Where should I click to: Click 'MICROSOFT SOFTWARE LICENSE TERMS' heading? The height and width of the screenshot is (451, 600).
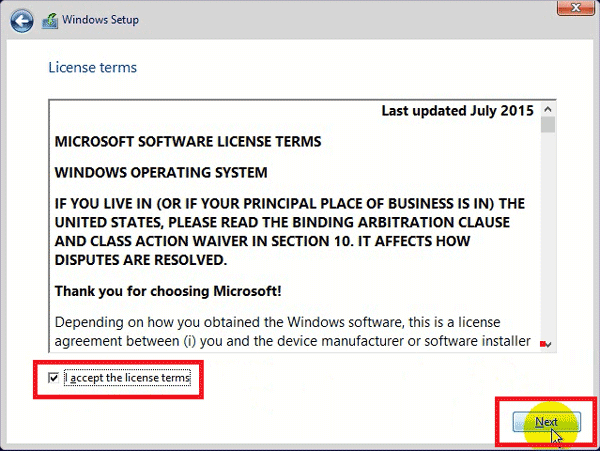[188, 141]
